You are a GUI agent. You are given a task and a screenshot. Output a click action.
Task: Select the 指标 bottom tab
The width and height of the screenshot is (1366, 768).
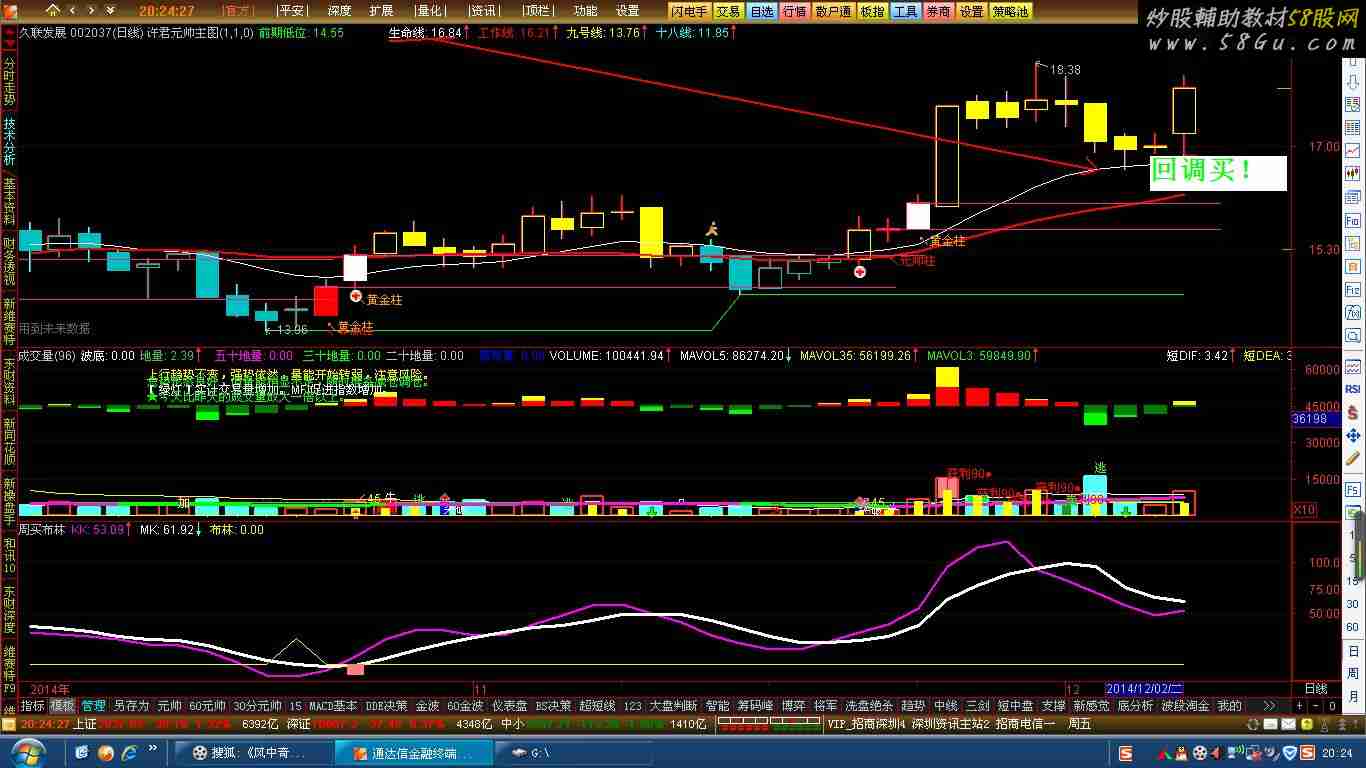click(x=33, y=706)
